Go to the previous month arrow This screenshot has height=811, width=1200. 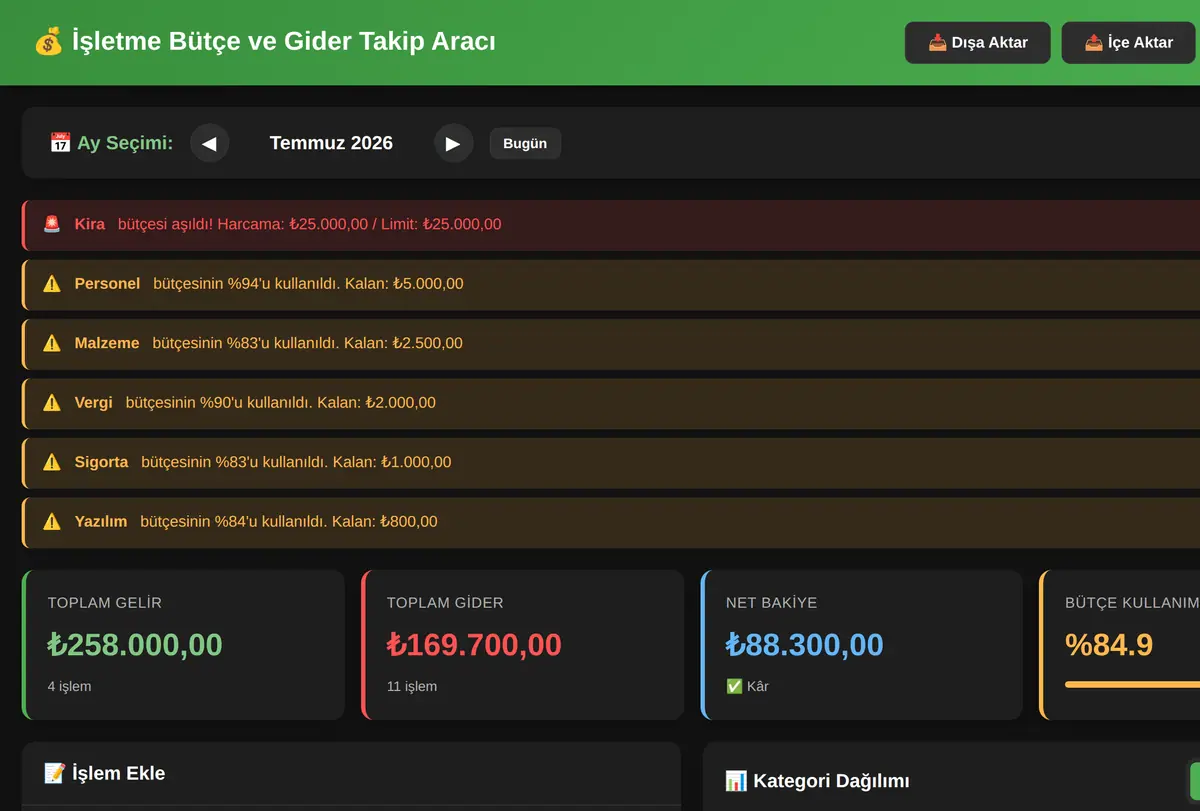(x=209, y=143)
